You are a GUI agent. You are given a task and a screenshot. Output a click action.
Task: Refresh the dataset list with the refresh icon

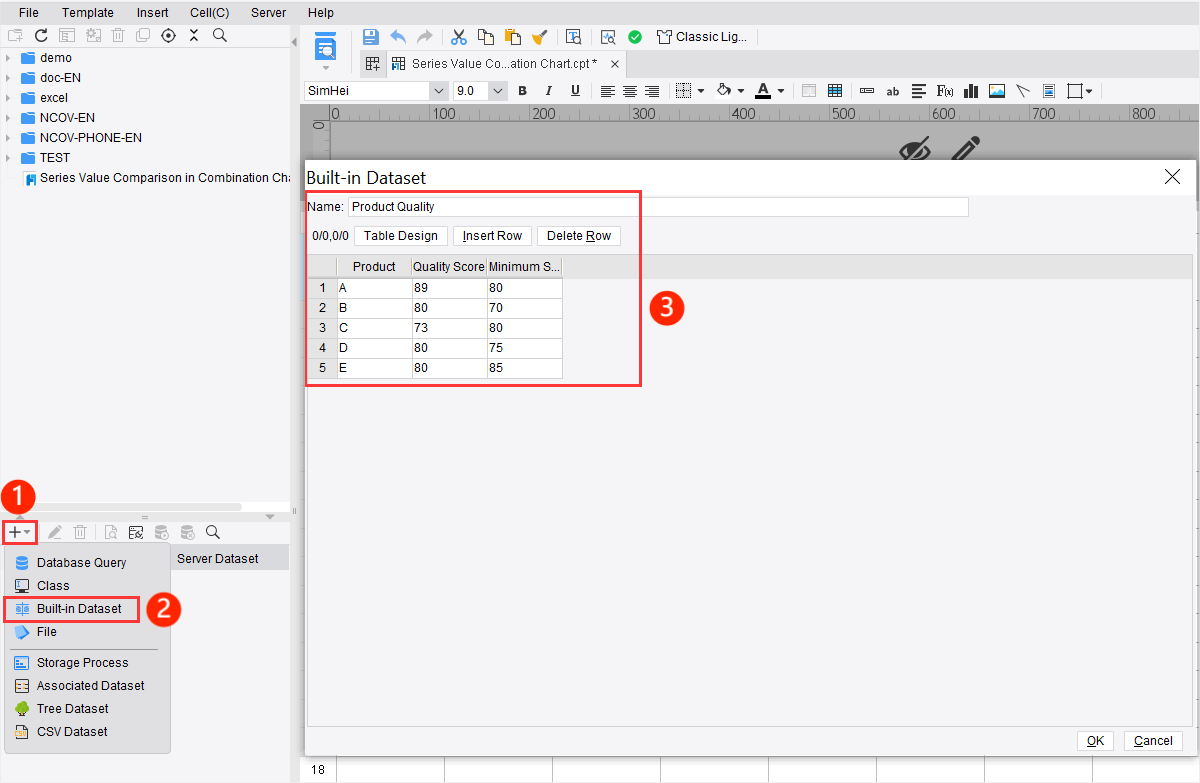coord(41,36)
